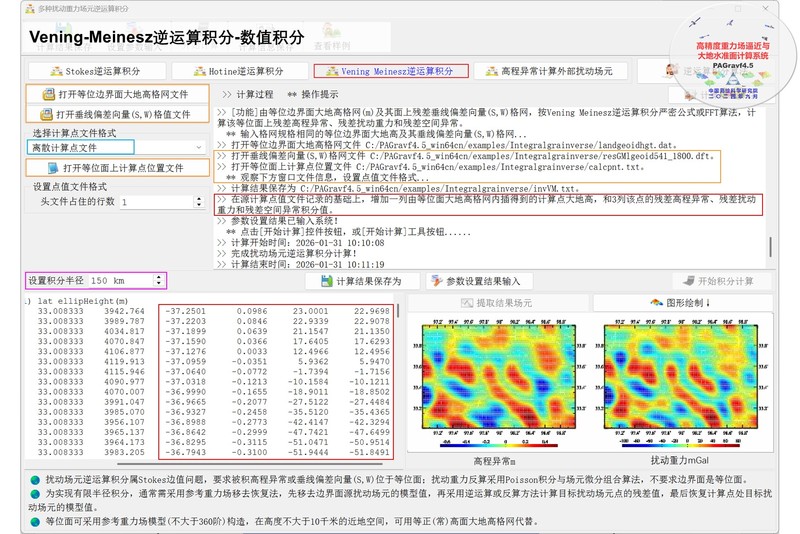
Task: Click 打开等位面上计算点位置文件 button
Action: tap(117, 168)
